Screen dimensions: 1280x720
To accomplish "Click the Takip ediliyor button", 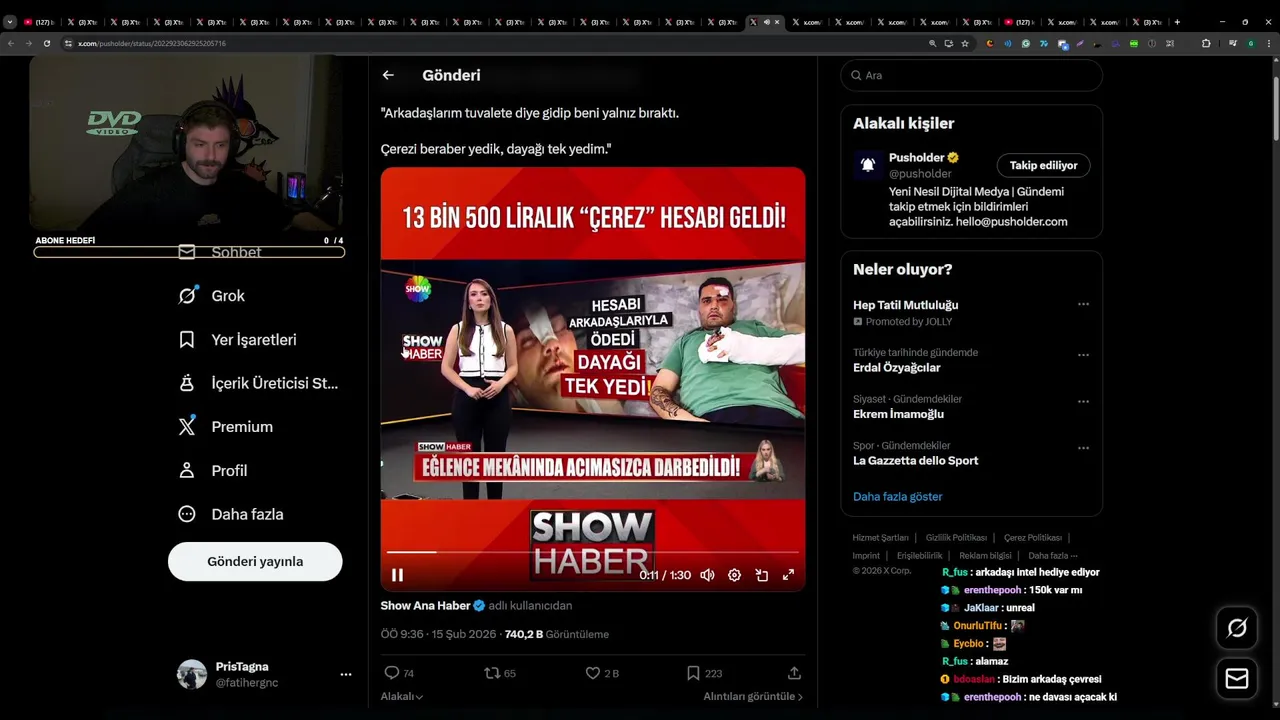I will tap(1043, 165).
